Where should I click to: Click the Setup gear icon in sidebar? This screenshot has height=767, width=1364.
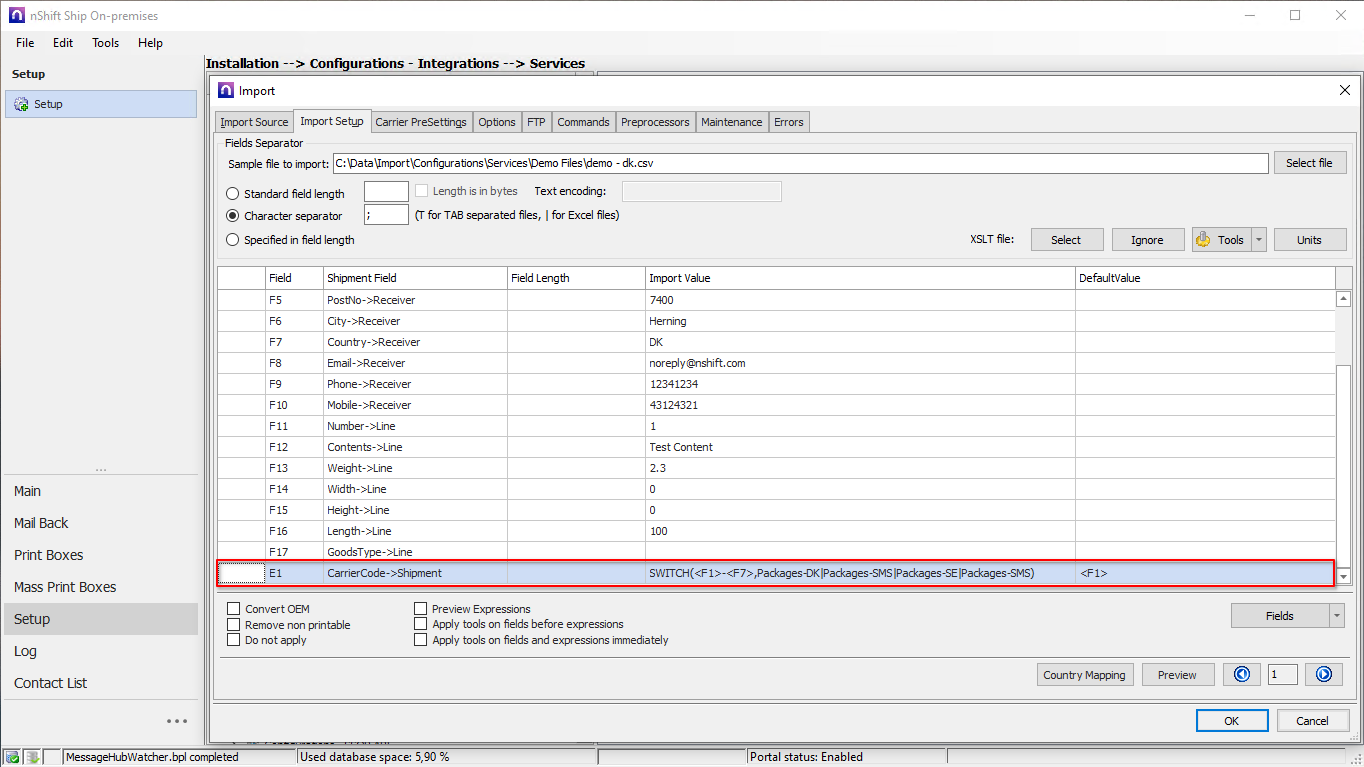click(x=21, y=104)
